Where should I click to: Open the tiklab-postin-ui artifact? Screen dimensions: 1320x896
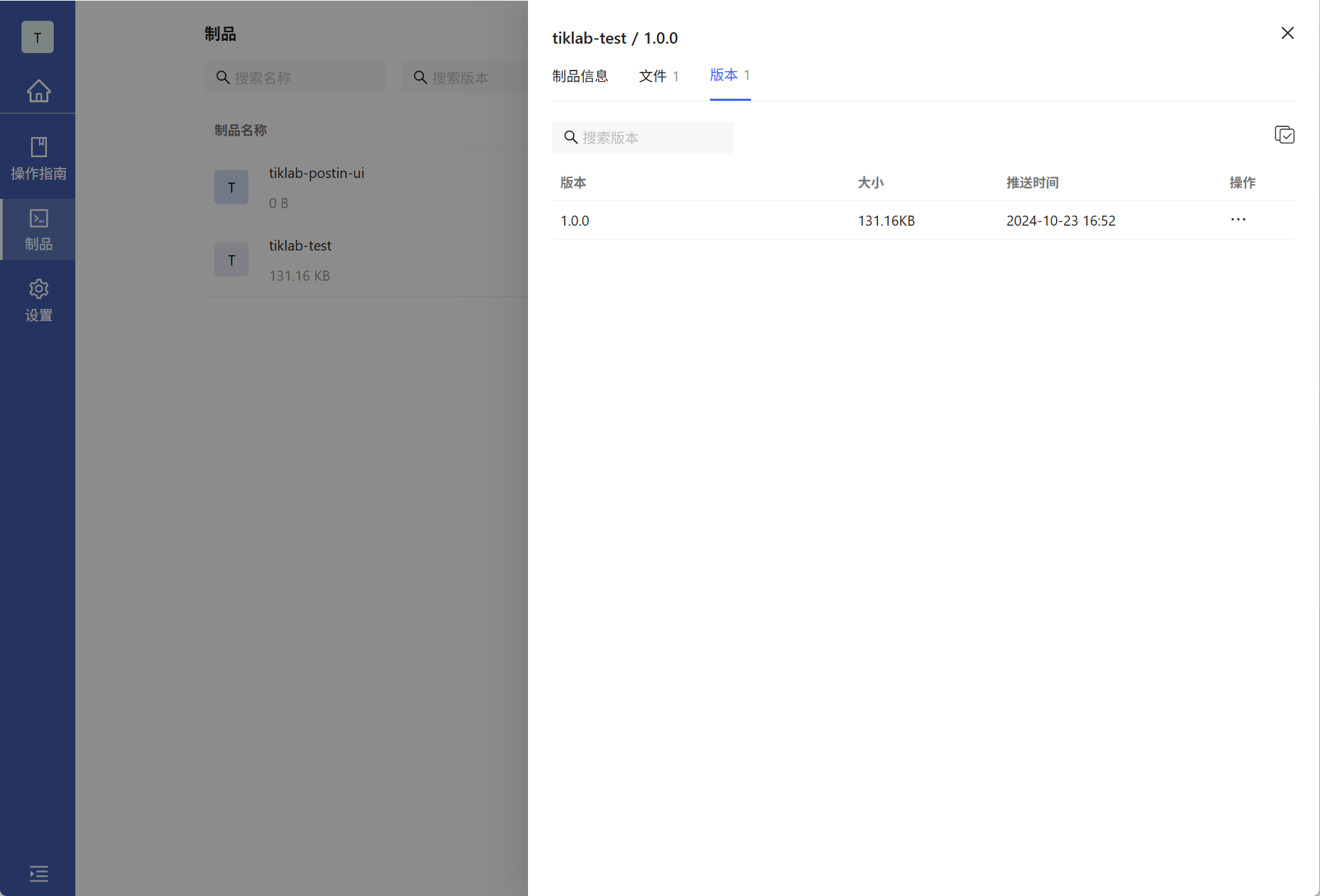pyautogui.click(x=316, y=173)
